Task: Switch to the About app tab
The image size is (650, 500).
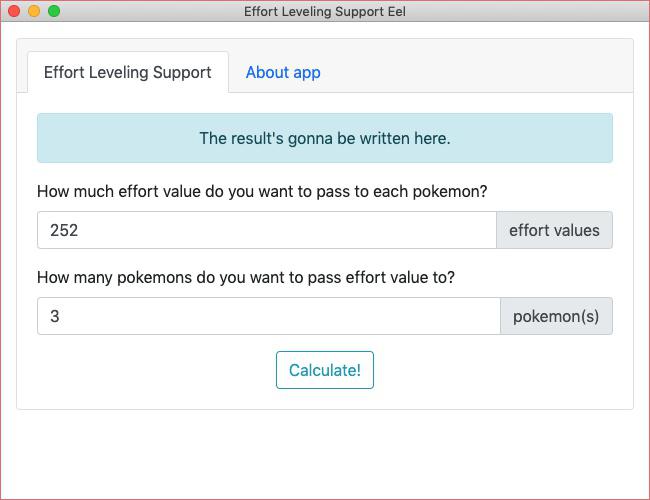Action: coord(283,73)
